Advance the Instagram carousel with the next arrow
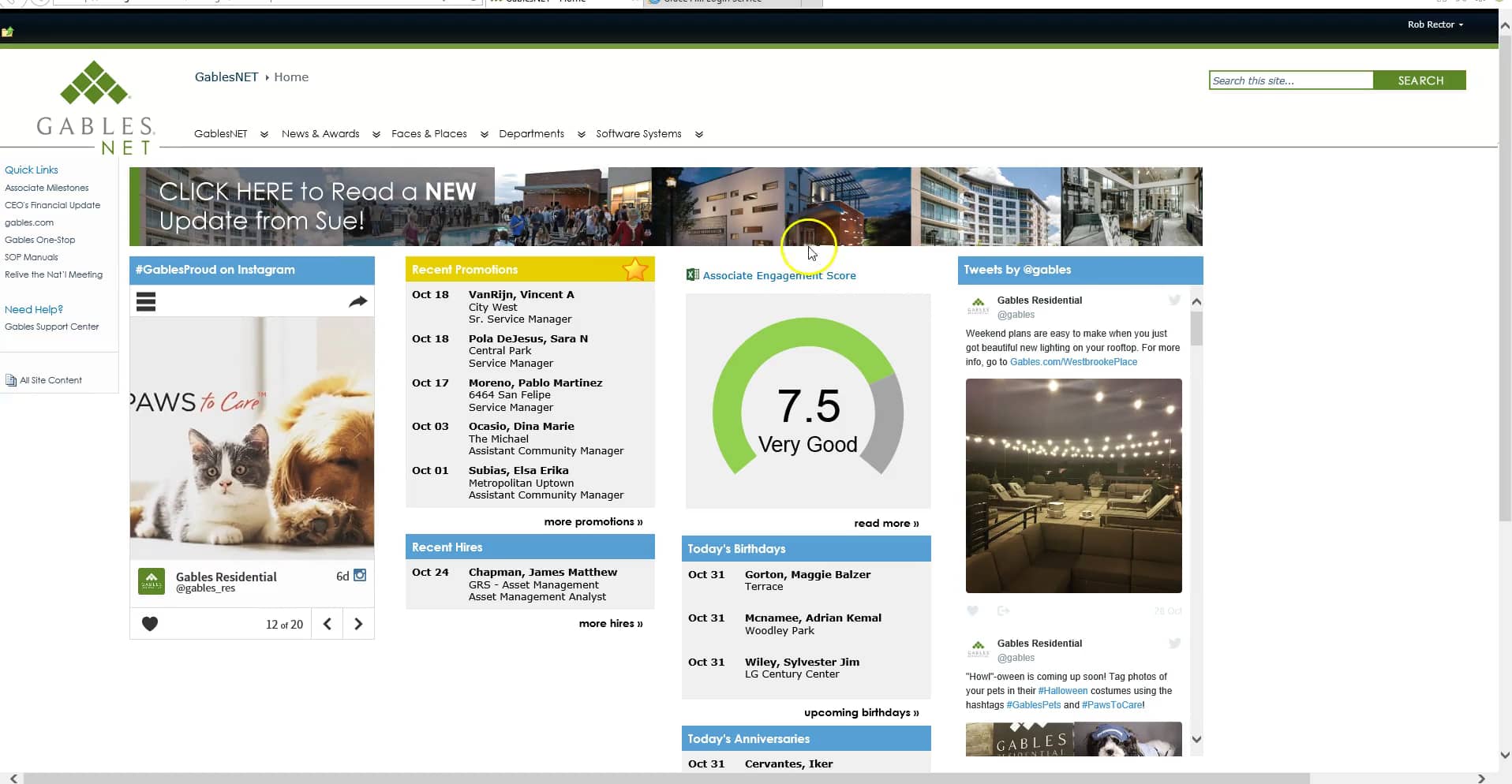 (358, 623)
